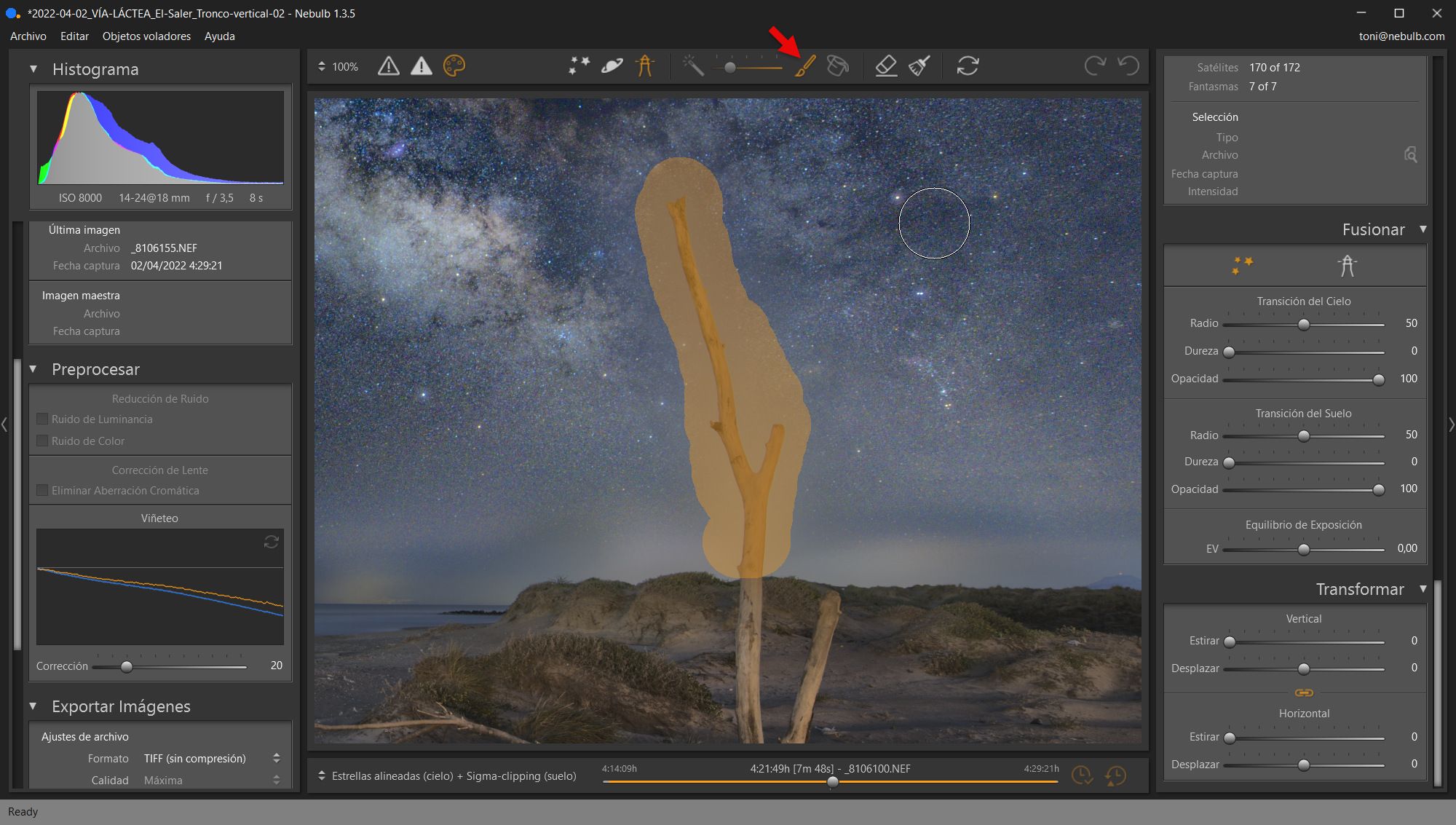This screenshot has height=825, width=1456.
Task: Click the histogram graph thumbnail
Action: pyautogui.click(x=160, y=138)
